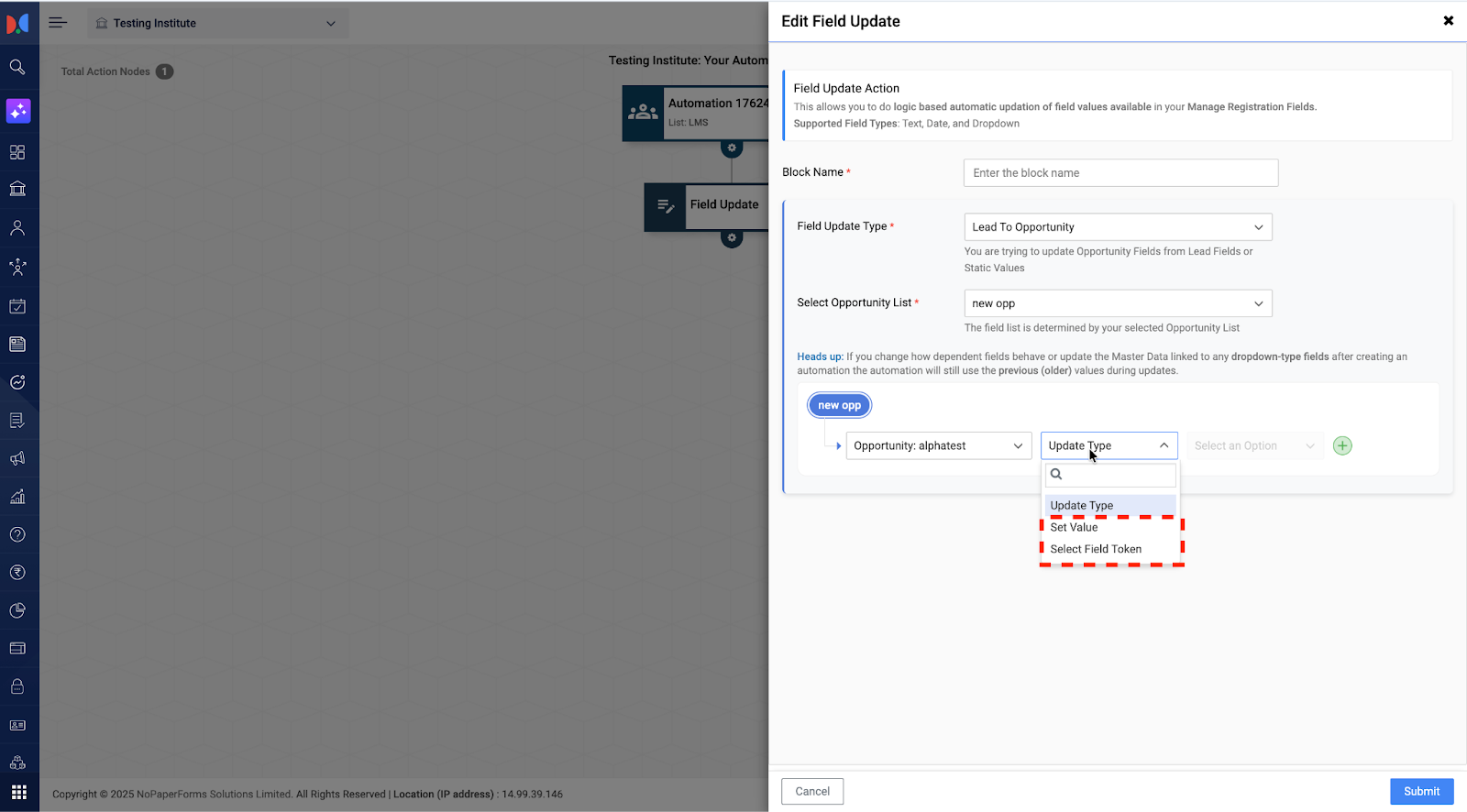Open the Select Opportunity List dropdown
This screenshot has height=812, width=1467.
click(1117, 303)
